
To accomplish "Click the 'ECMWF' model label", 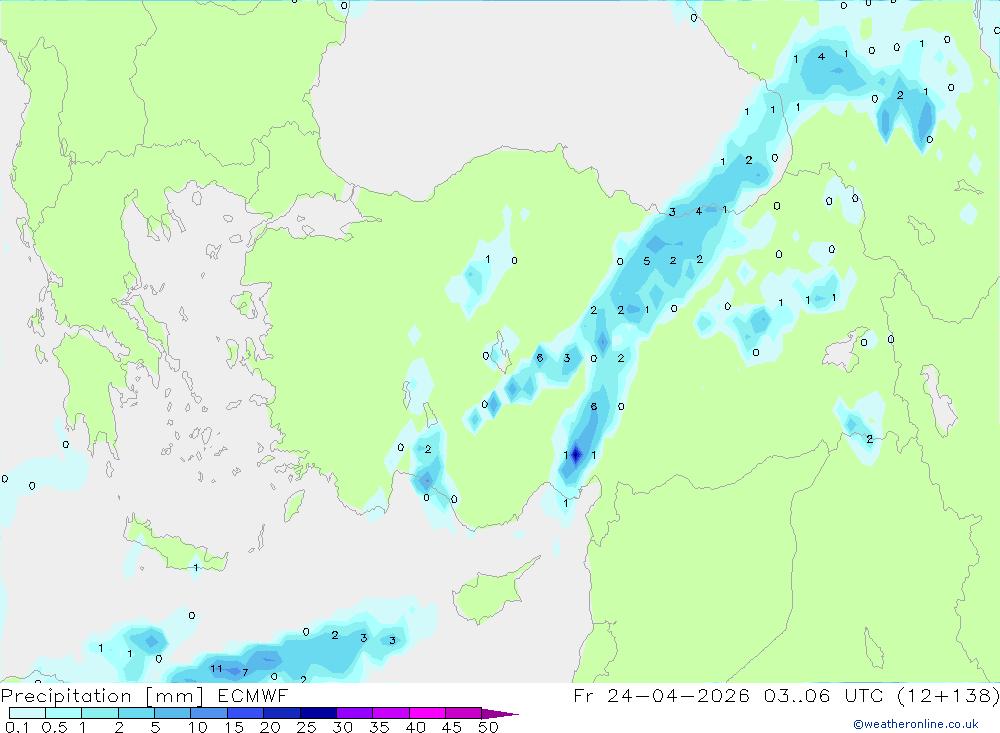I will pos(253,696).
